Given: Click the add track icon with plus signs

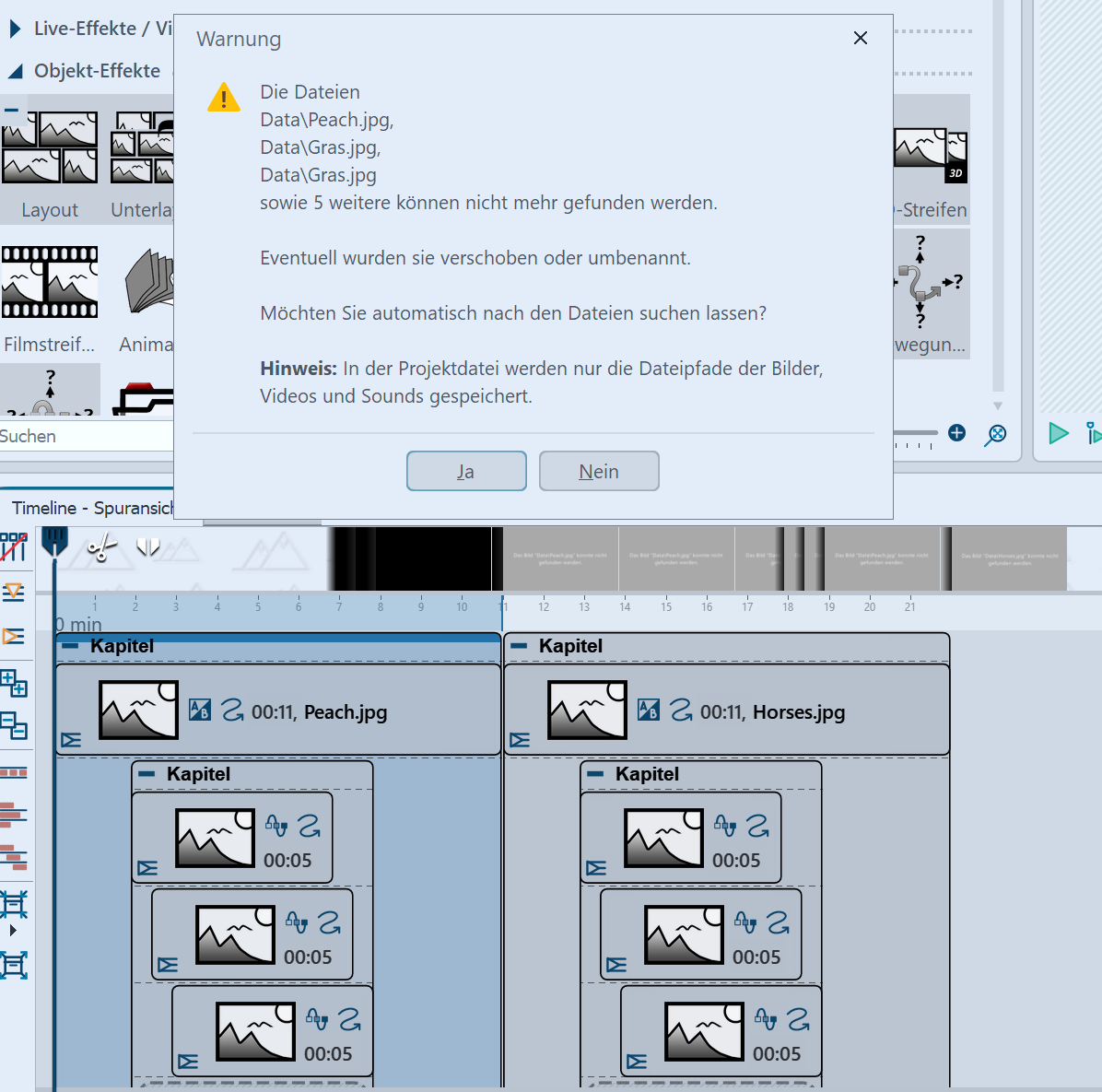Looking at the screenshot, I should 14,683.
